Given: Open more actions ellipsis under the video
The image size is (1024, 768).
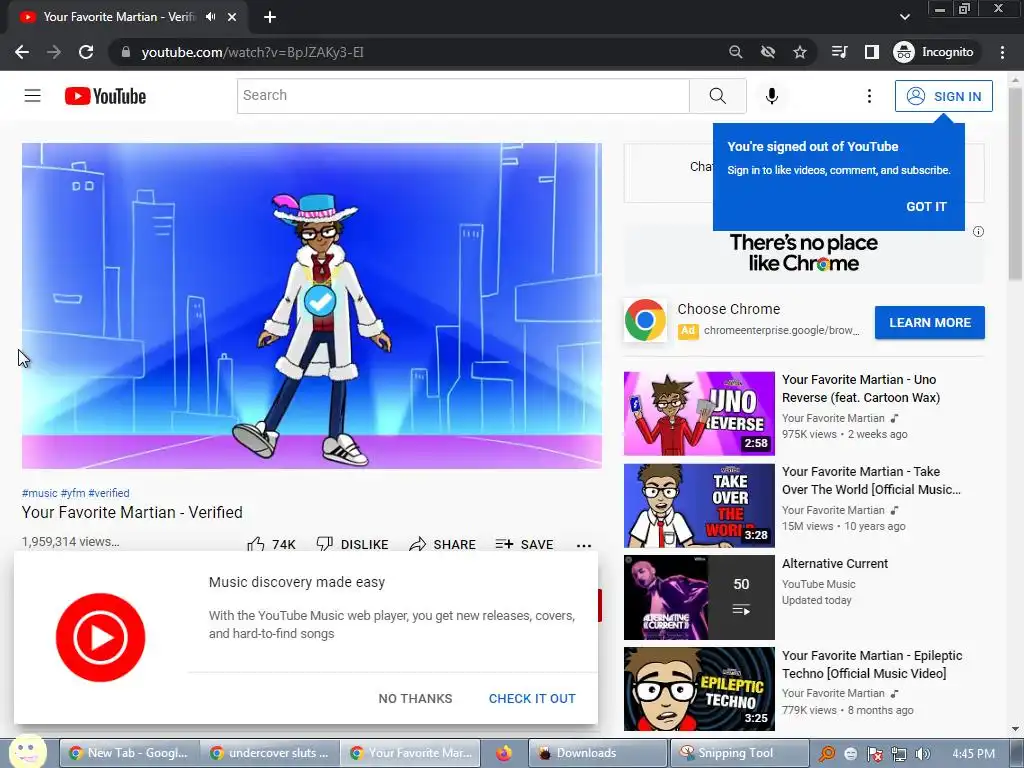Looking at the screenshot, I should pos(584,545).
